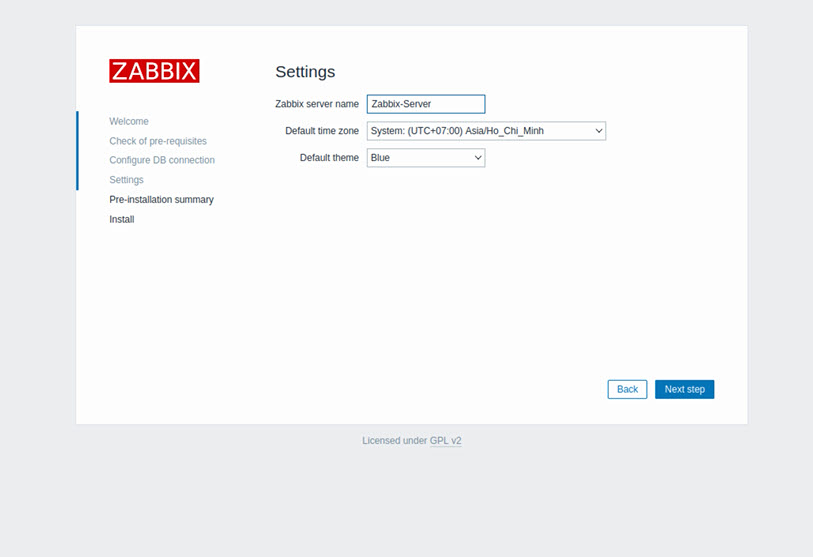Select the Settings step in sidebar
Image resolution: width=813 pixels, height=557 pixels.
click(126, 180)
